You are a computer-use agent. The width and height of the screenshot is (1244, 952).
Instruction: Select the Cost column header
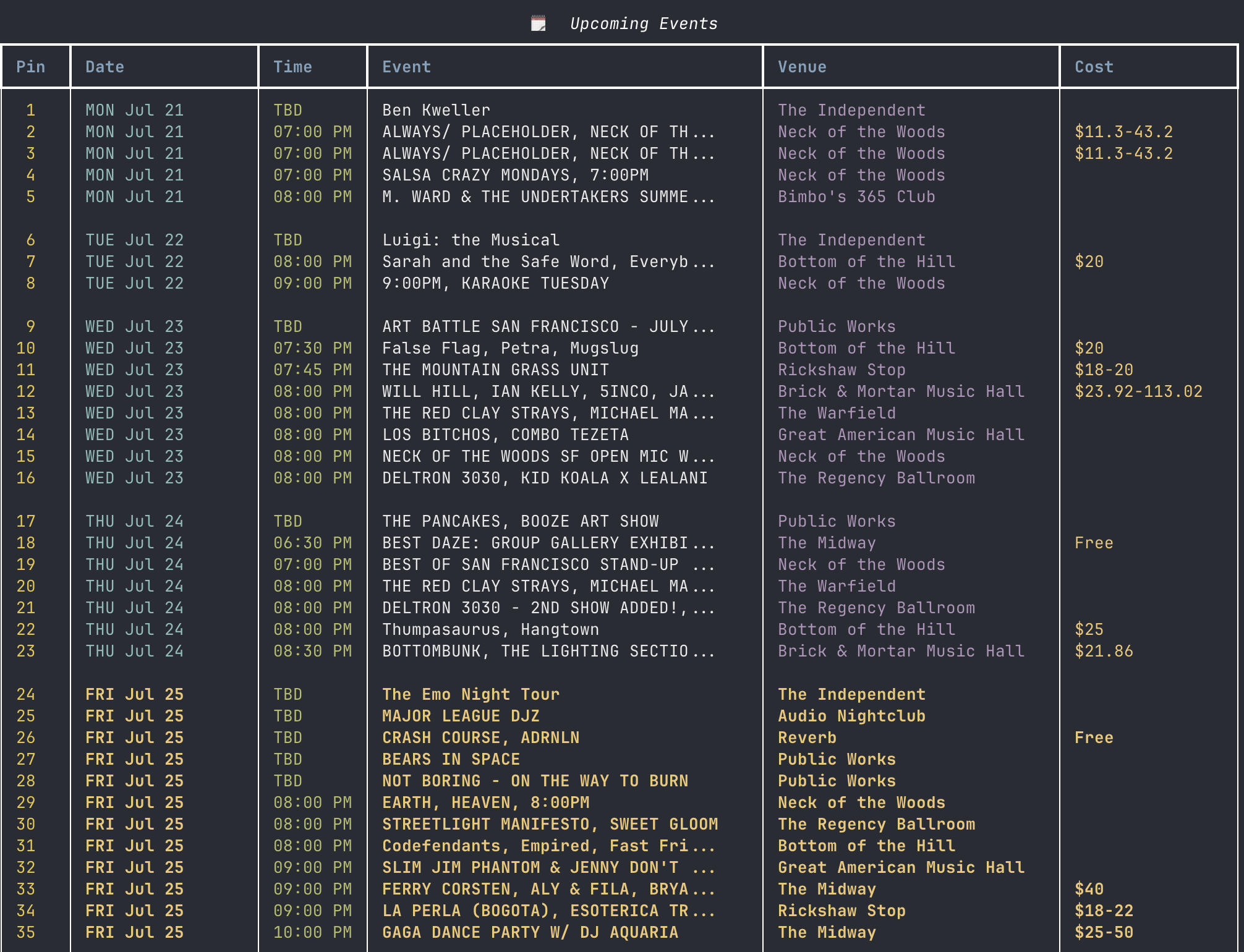coord(1094,67)
